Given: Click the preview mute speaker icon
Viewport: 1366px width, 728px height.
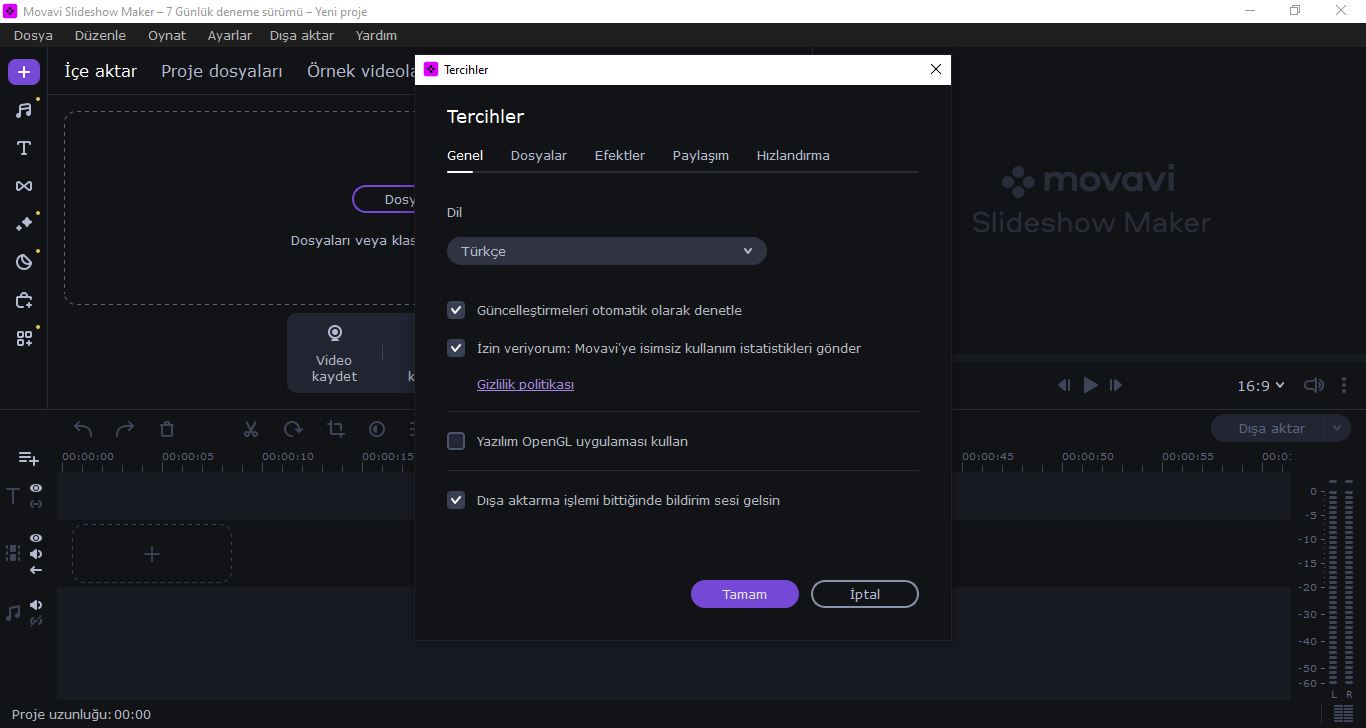Looking at the screenshot, I should point(1314,385).
